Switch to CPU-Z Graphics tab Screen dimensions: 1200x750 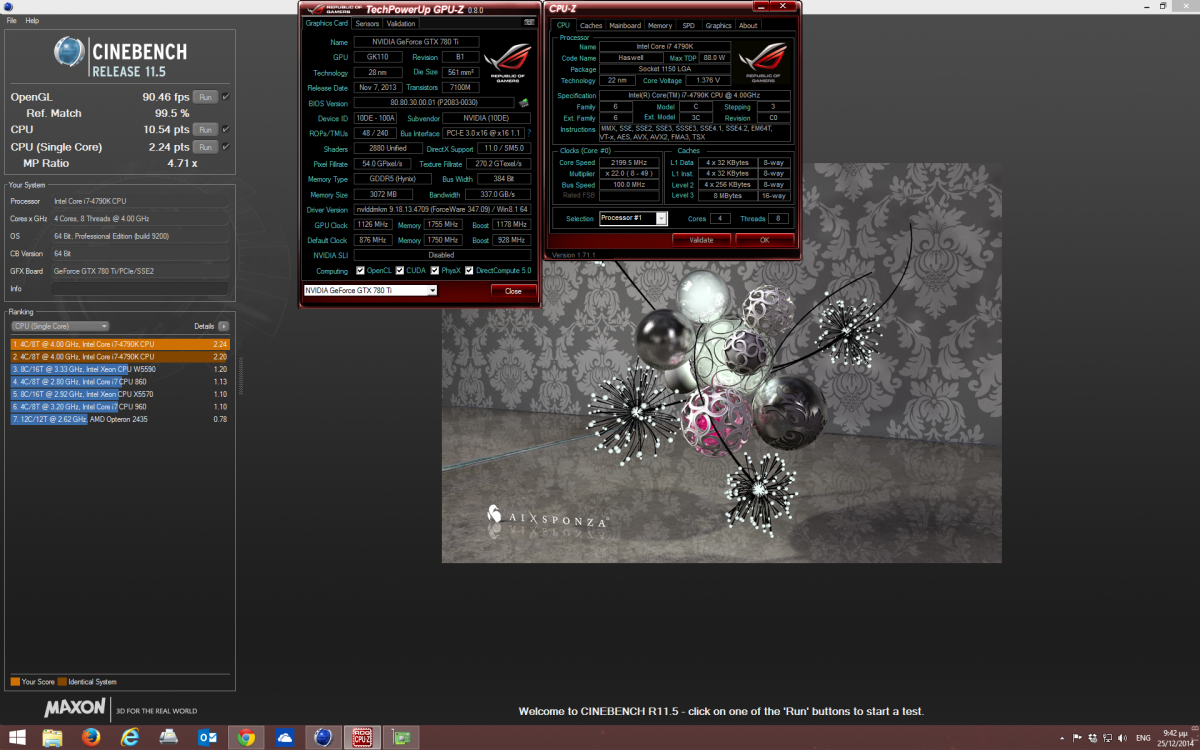[718, 25]
